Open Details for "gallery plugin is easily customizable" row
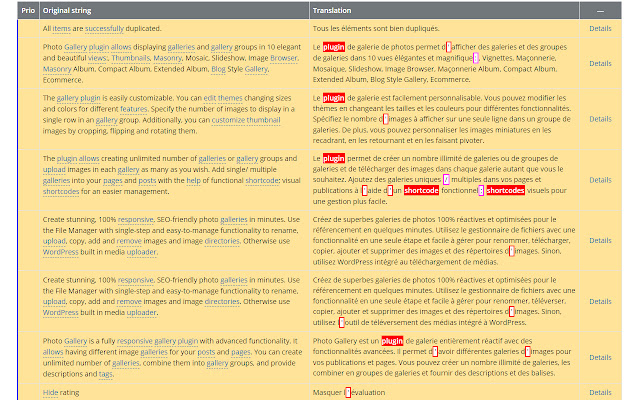Viewport: 640px width, 400px height. pyautogui.click(x=600, y=119)
